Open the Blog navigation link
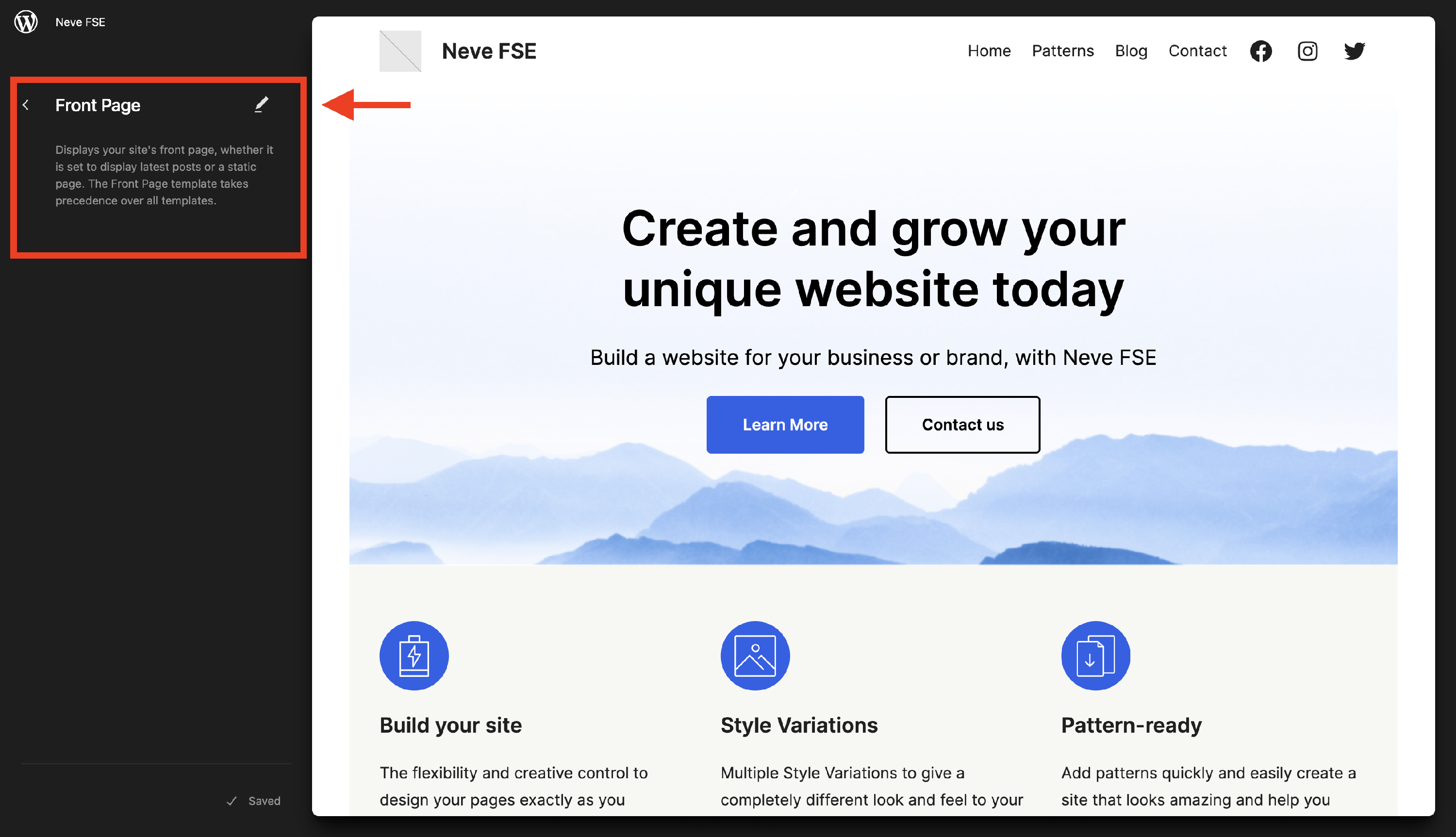 coord(1131,51)
